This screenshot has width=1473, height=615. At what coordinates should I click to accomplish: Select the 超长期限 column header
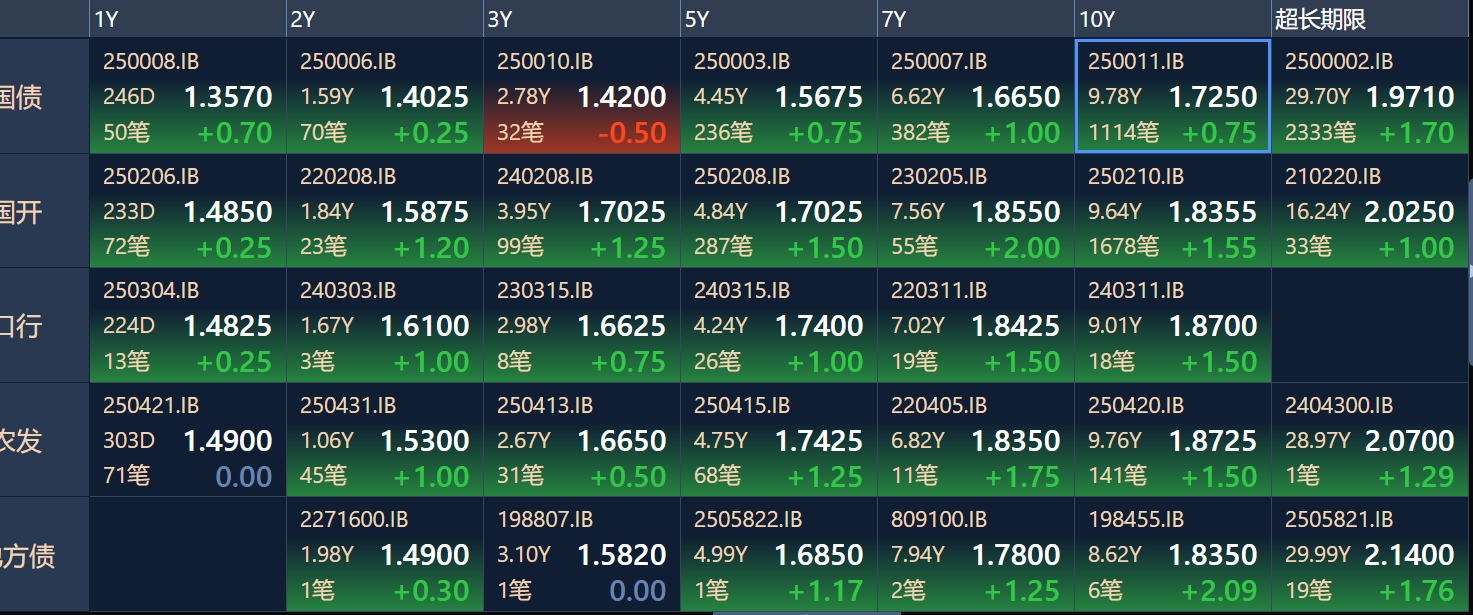tap(1370, 18)
